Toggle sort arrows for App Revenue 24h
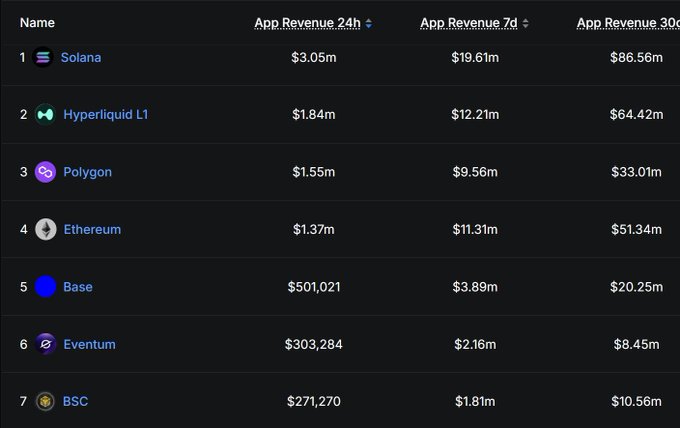 click(369, 23)
